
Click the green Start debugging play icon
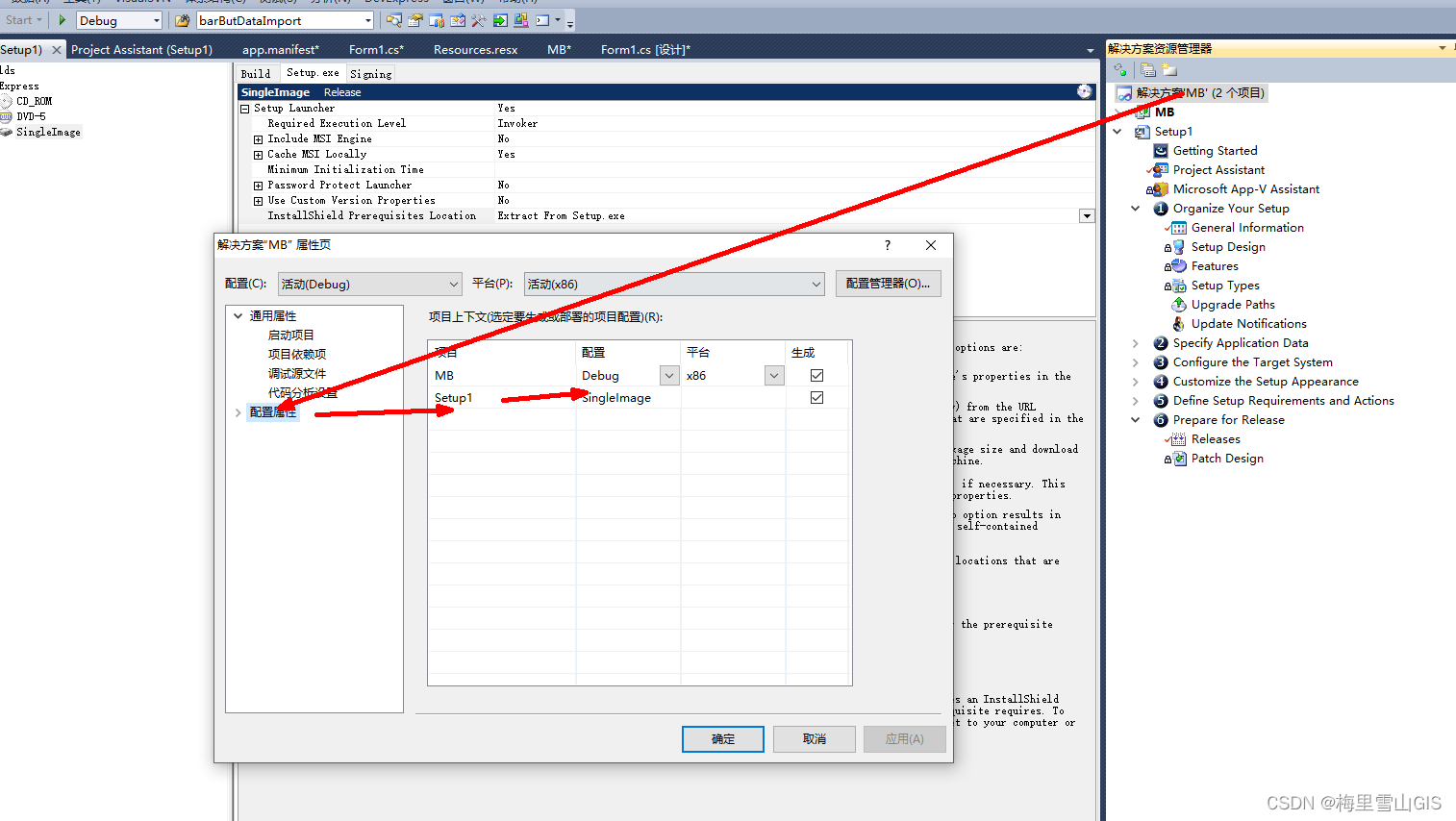63,20
